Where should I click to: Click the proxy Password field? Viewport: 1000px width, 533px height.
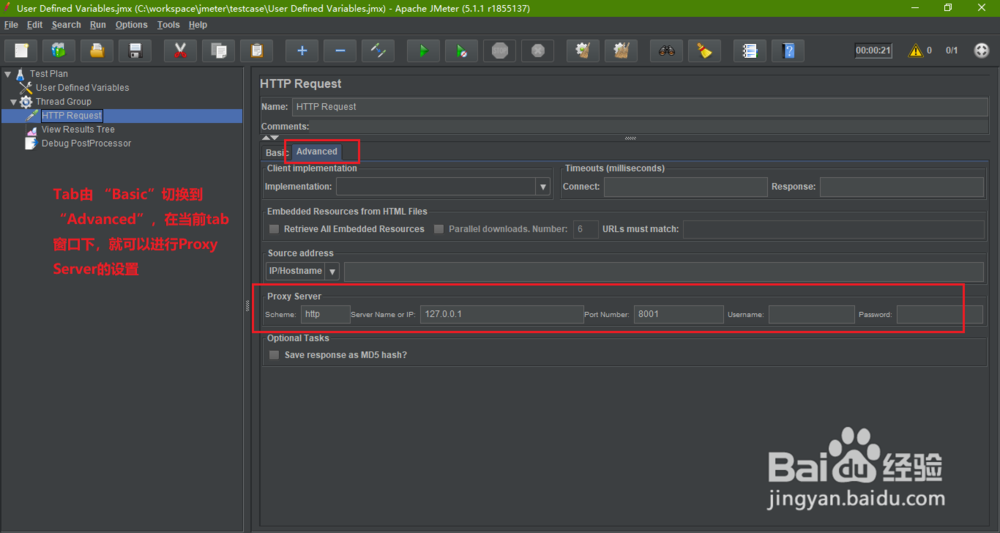pyautogui.click(x=939, y=314)
